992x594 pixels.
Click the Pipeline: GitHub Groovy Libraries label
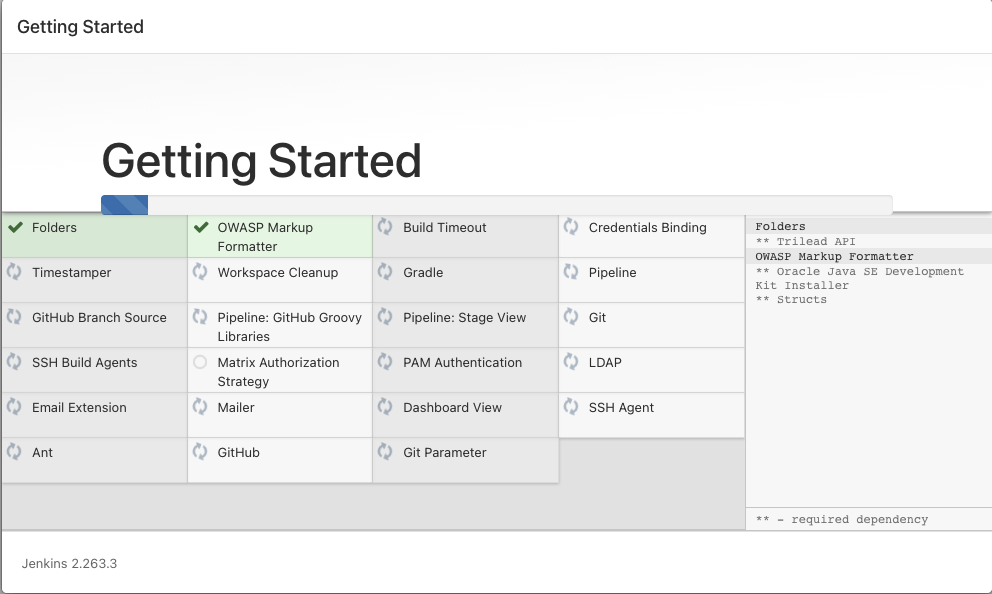[290, 327]
